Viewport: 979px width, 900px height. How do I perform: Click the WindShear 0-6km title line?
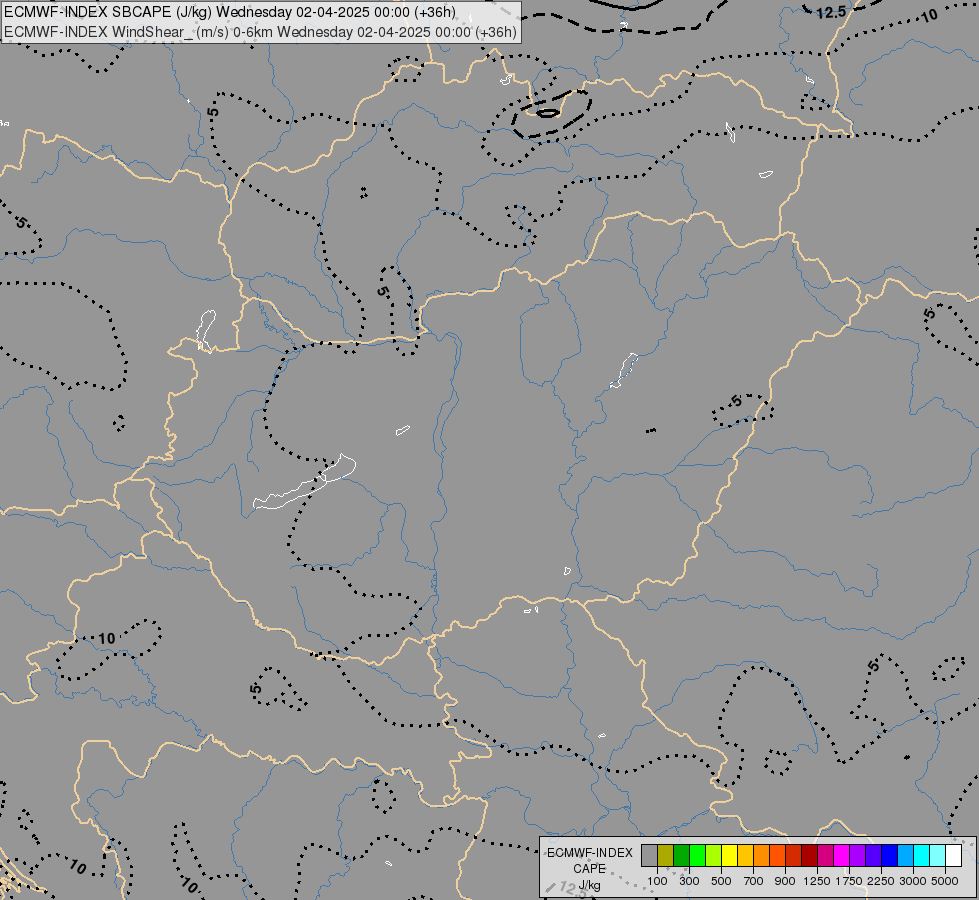260,32
